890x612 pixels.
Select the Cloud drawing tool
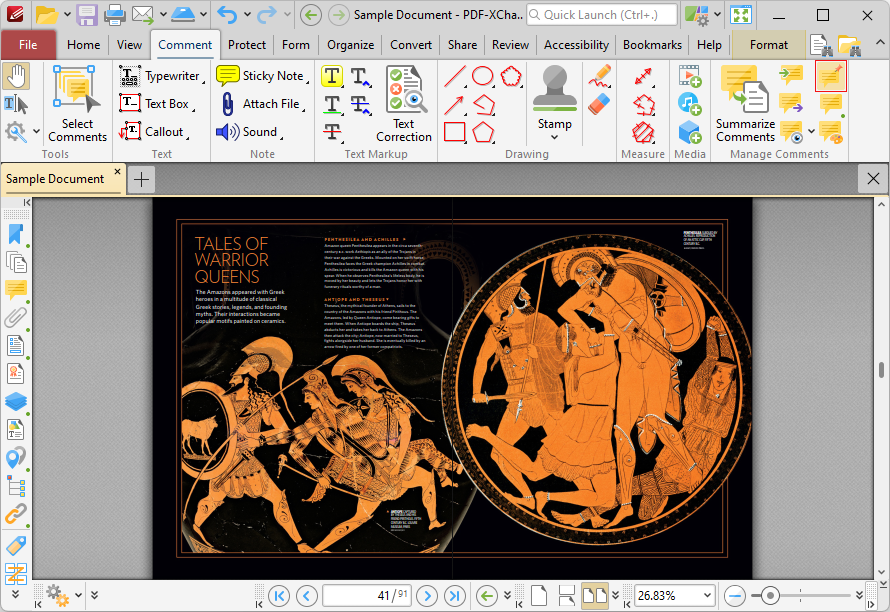[511, 76]
